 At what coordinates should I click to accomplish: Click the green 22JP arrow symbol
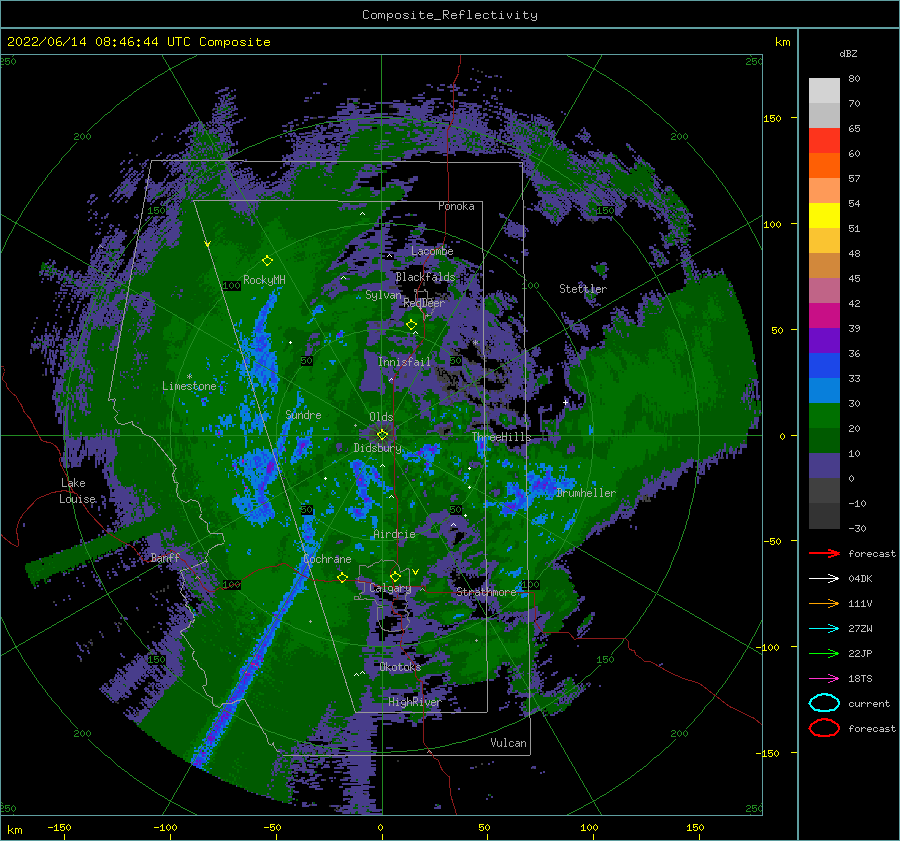[x=824, y=653]
